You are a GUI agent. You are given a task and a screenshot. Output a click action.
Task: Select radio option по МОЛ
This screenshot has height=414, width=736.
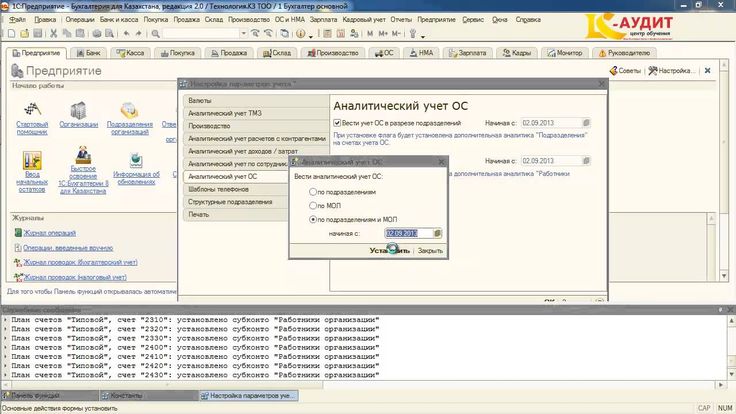pos(313,205)
